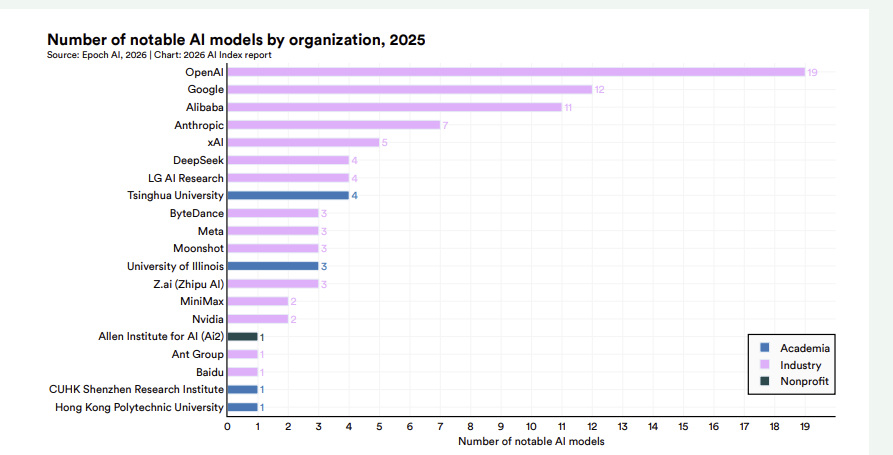Click the Alibaba axis label

click(x=204, y=107)
